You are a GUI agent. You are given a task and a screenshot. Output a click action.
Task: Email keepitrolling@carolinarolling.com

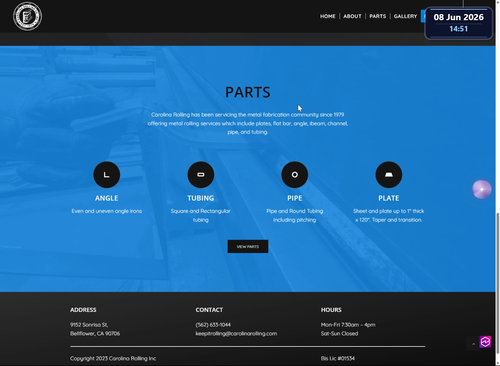click(236, 333)
